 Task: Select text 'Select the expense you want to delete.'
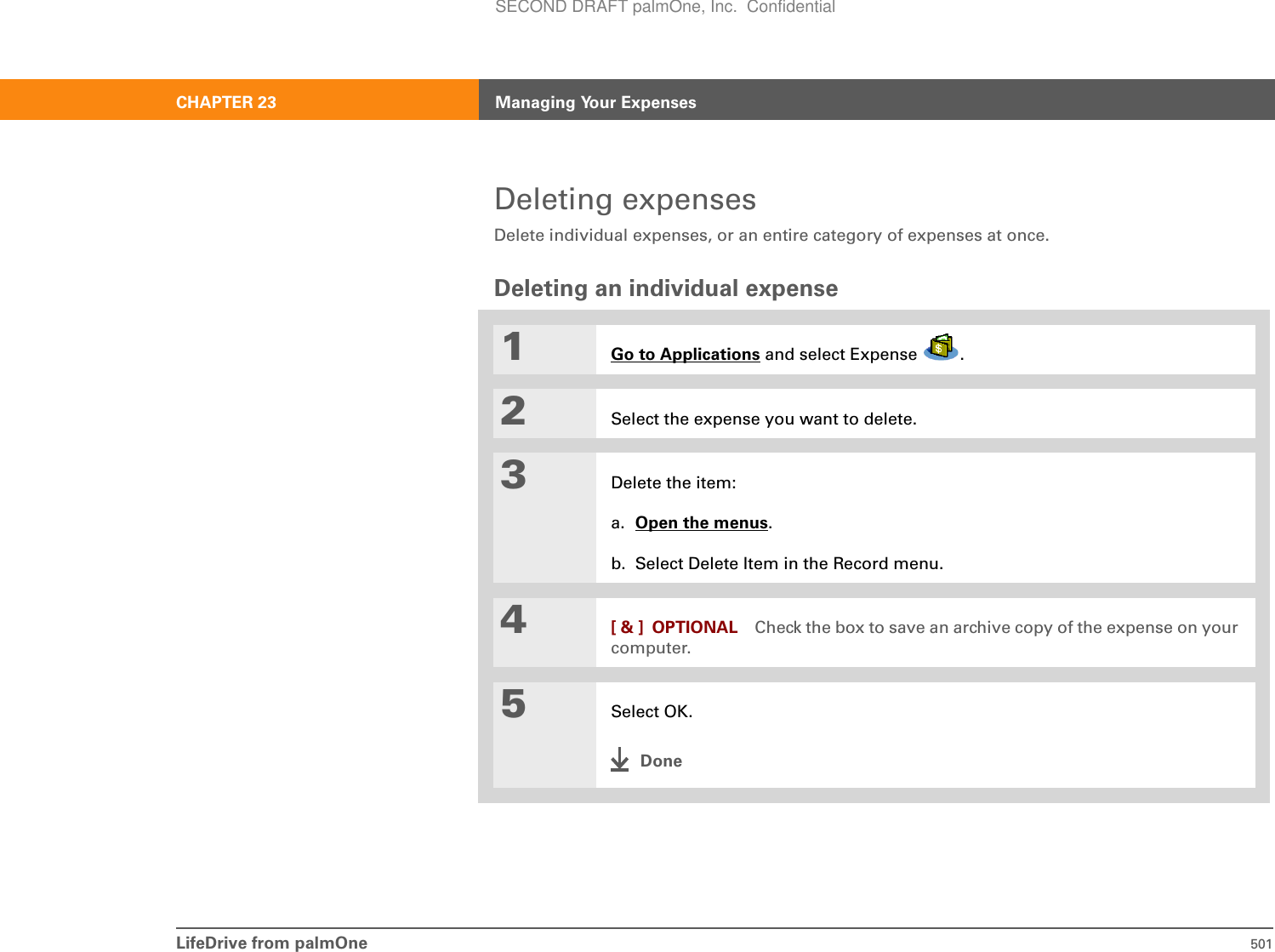pyautogui.click(x=764, y=419)
